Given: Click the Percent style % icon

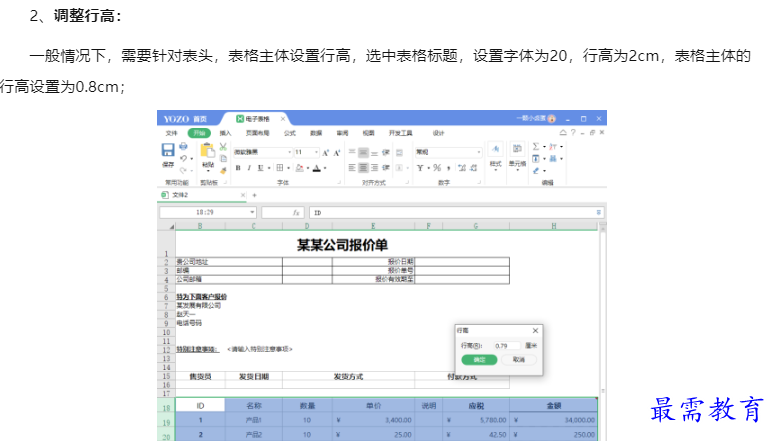Looking at the screenshot, I should [x=437, y=168].
